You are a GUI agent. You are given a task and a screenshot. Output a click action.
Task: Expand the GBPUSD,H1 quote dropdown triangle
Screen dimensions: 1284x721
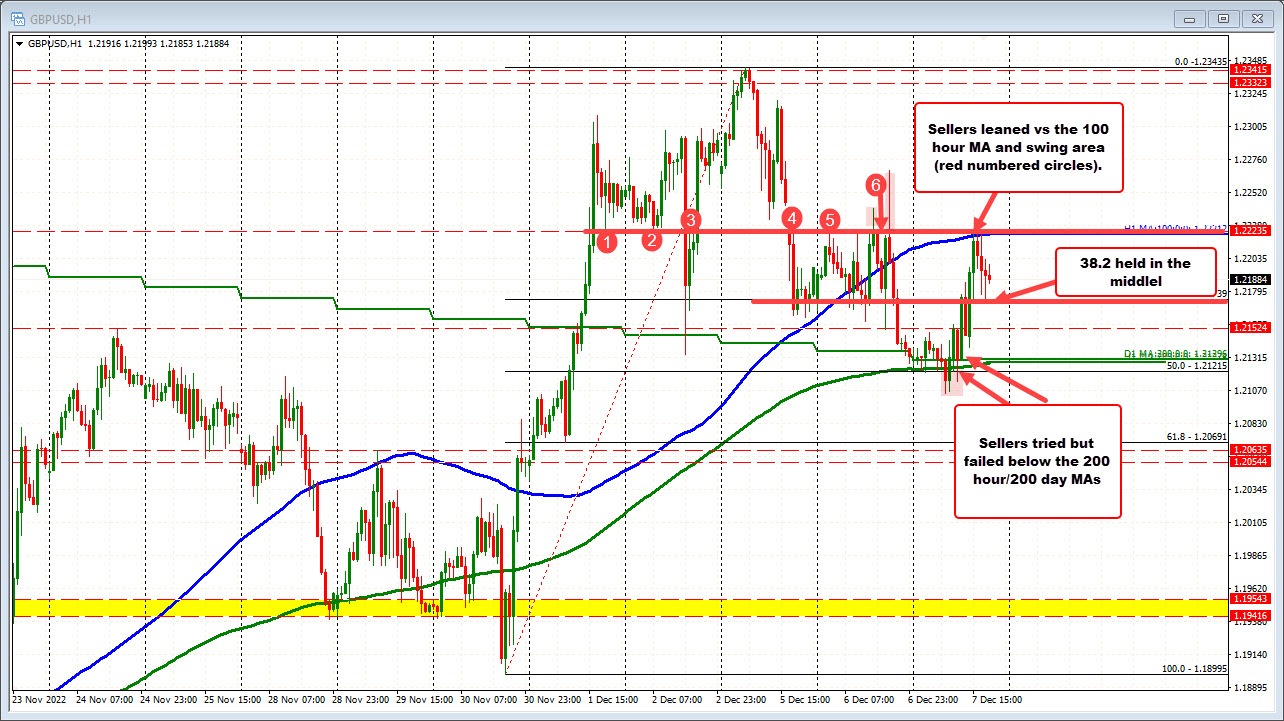tap(18, 44)
